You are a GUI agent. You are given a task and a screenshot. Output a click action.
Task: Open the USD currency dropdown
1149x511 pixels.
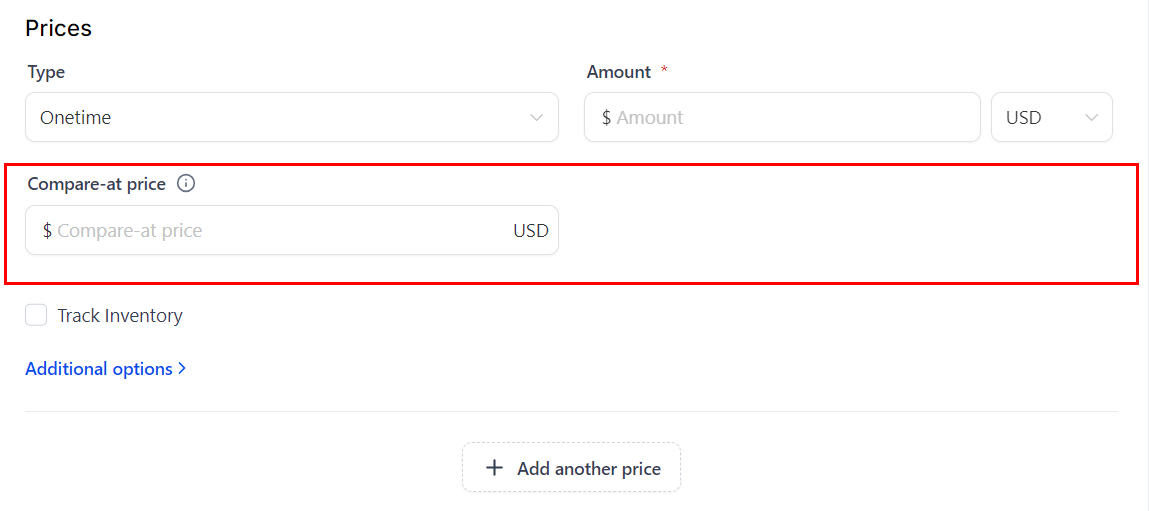1050,118
